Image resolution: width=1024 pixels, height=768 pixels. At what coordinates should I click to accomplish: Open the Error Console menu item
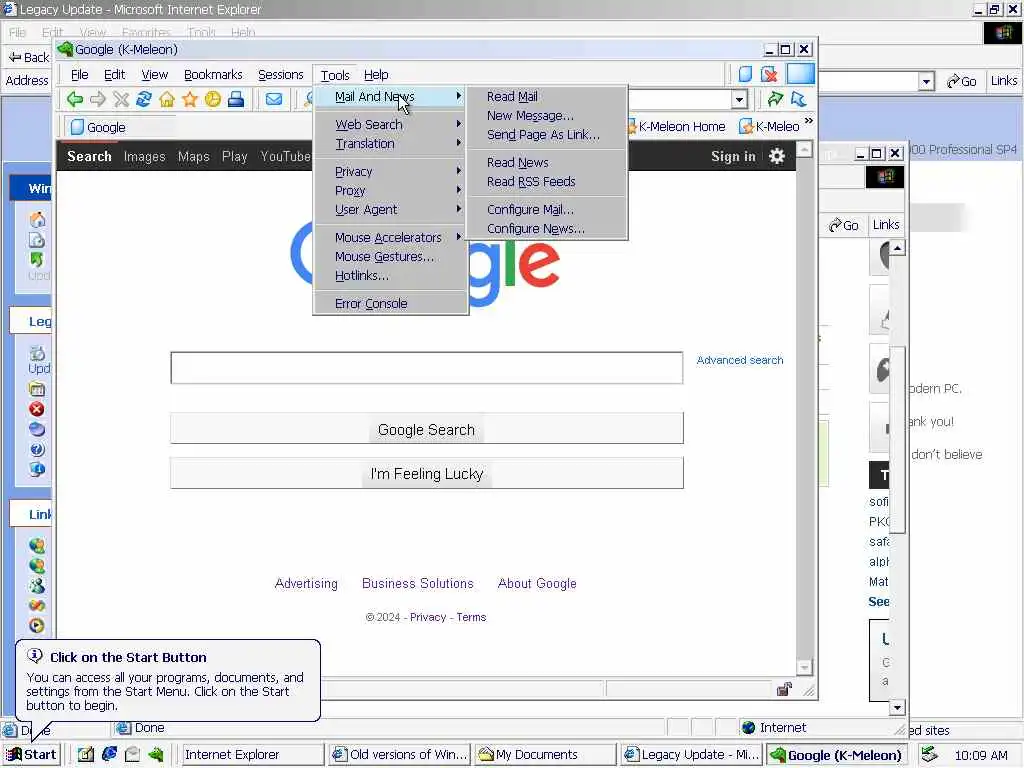(390, 303)
